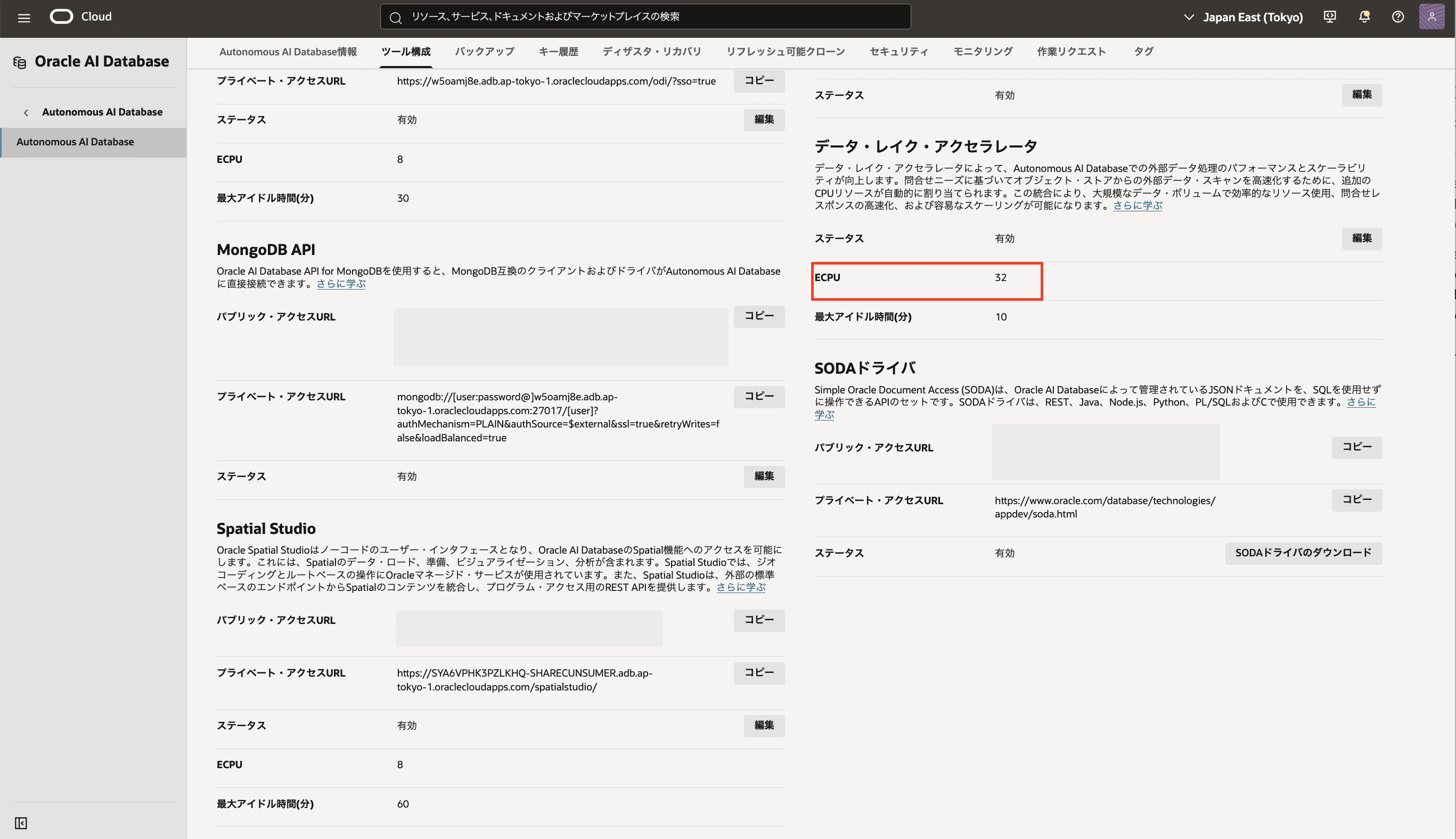Copy SODA driver private access URL
1456x839 pixels.
1357,500
